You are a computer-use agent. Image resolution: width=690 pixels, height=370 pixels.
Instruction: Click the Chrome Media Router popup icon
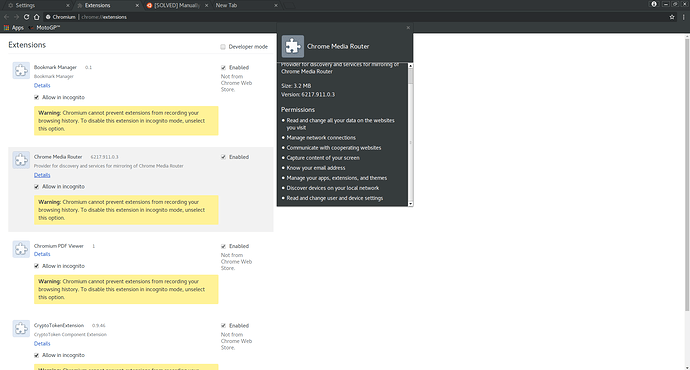point(293,46)
